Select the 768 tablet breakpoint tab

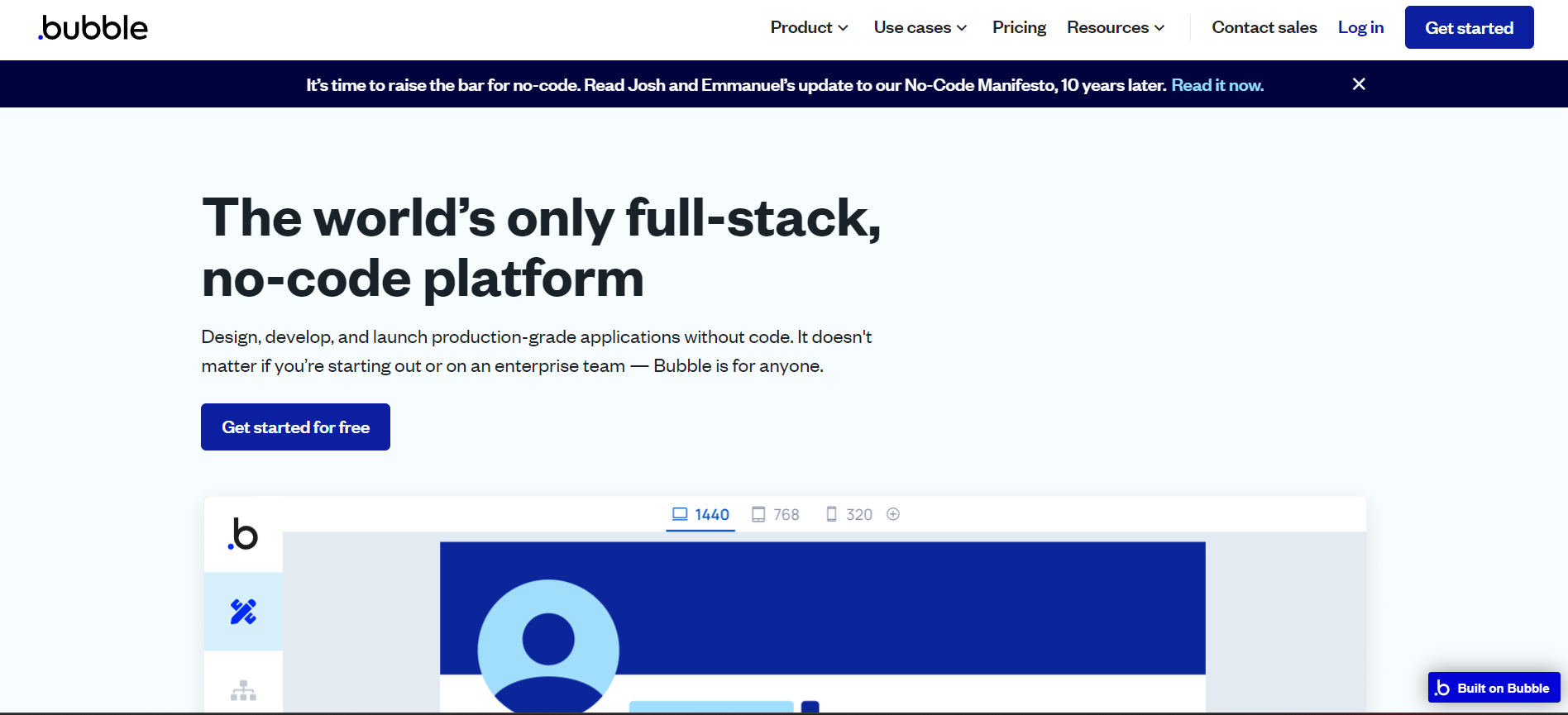776,514
